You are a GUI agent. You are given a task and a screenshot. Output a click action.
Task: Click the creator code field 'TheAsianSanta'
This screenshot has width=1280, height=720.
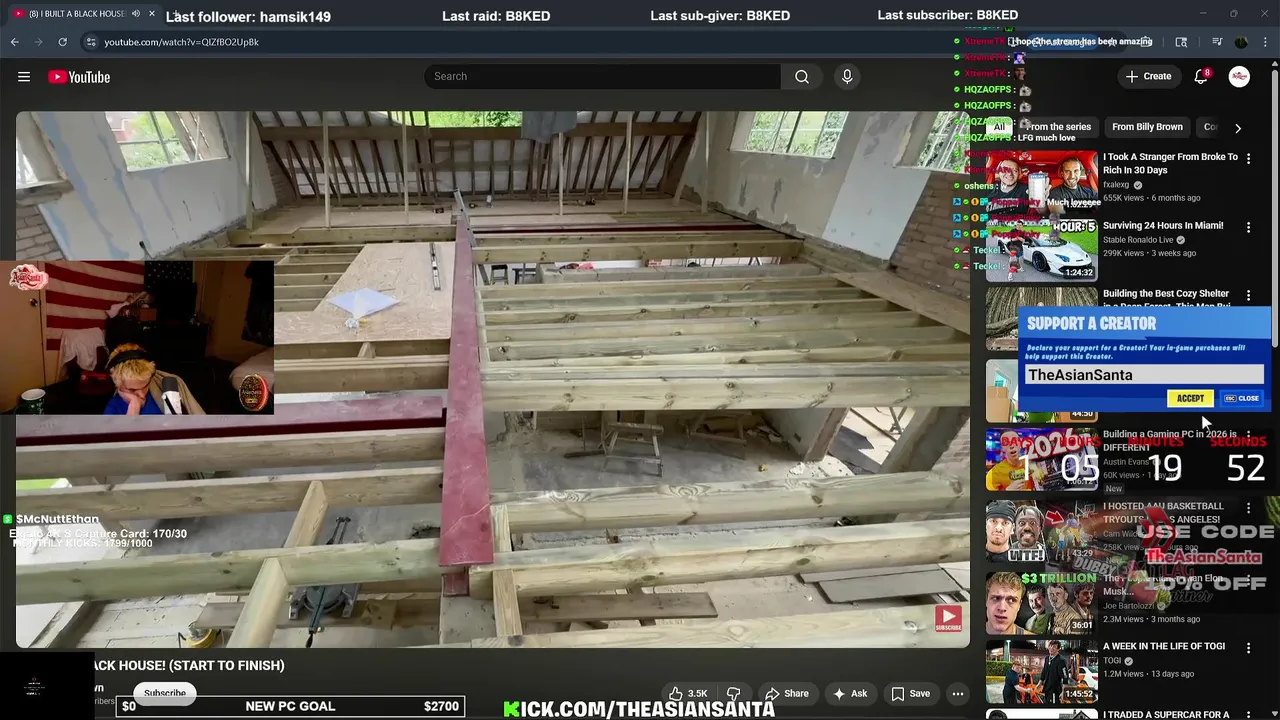point(1143,375)
